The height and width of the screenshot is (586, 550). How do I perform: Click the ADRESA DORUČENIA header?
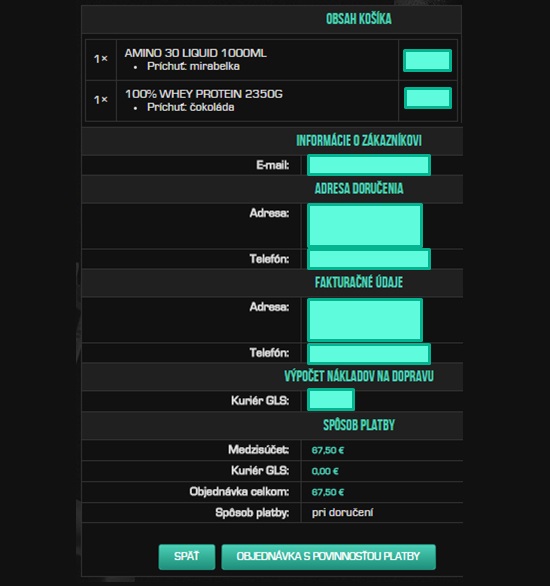tap(359, 188)
